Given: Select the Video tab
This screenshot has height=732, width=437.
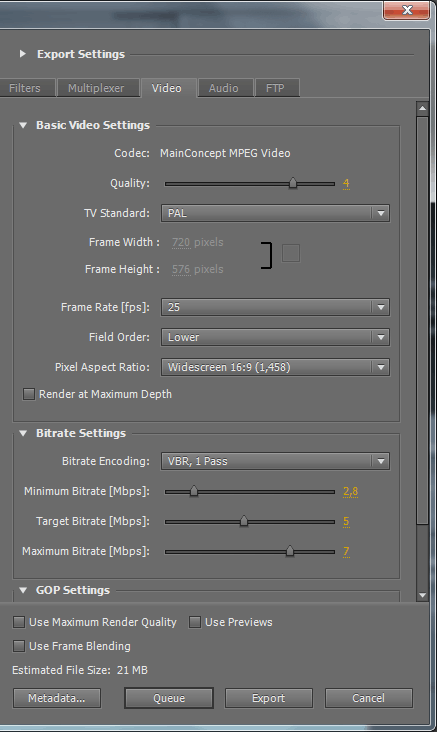Looking at the screenshot, I should click(167, 88).
